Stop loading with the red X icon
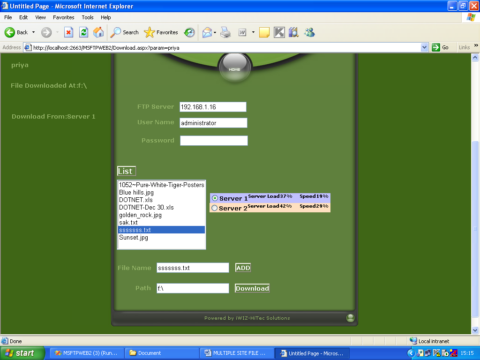 [x=68, y=32]
